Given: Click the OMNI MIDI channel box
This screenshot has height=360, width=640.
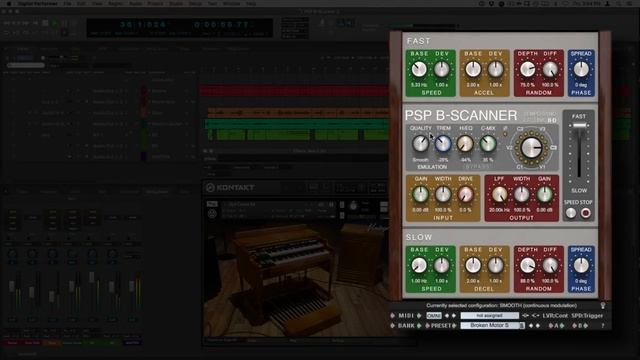Looking at the screenshot, I should click(x=434, y=316).
